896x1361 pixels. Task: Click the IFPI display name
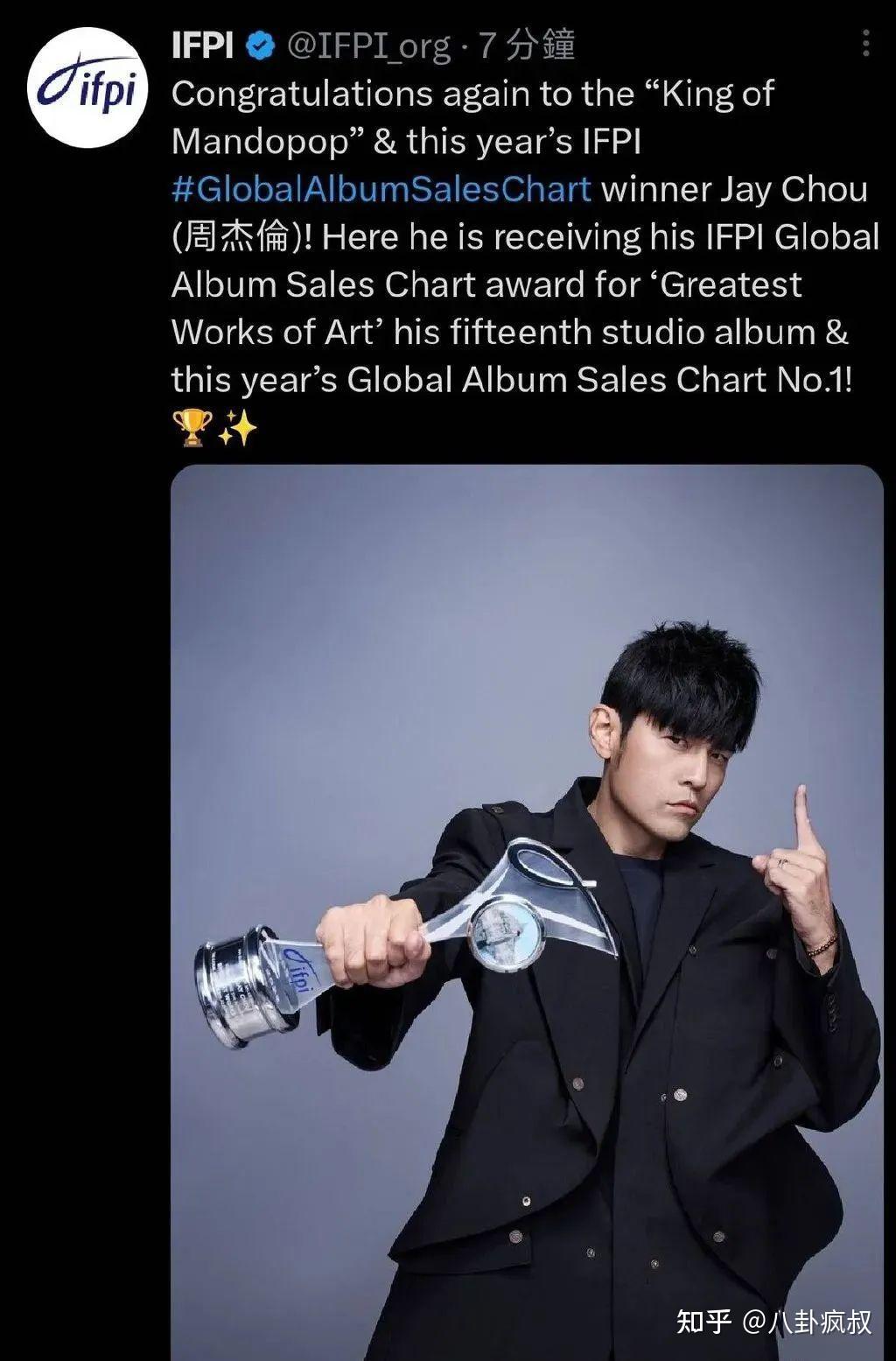pyautogui.click(x=203, y=46)
